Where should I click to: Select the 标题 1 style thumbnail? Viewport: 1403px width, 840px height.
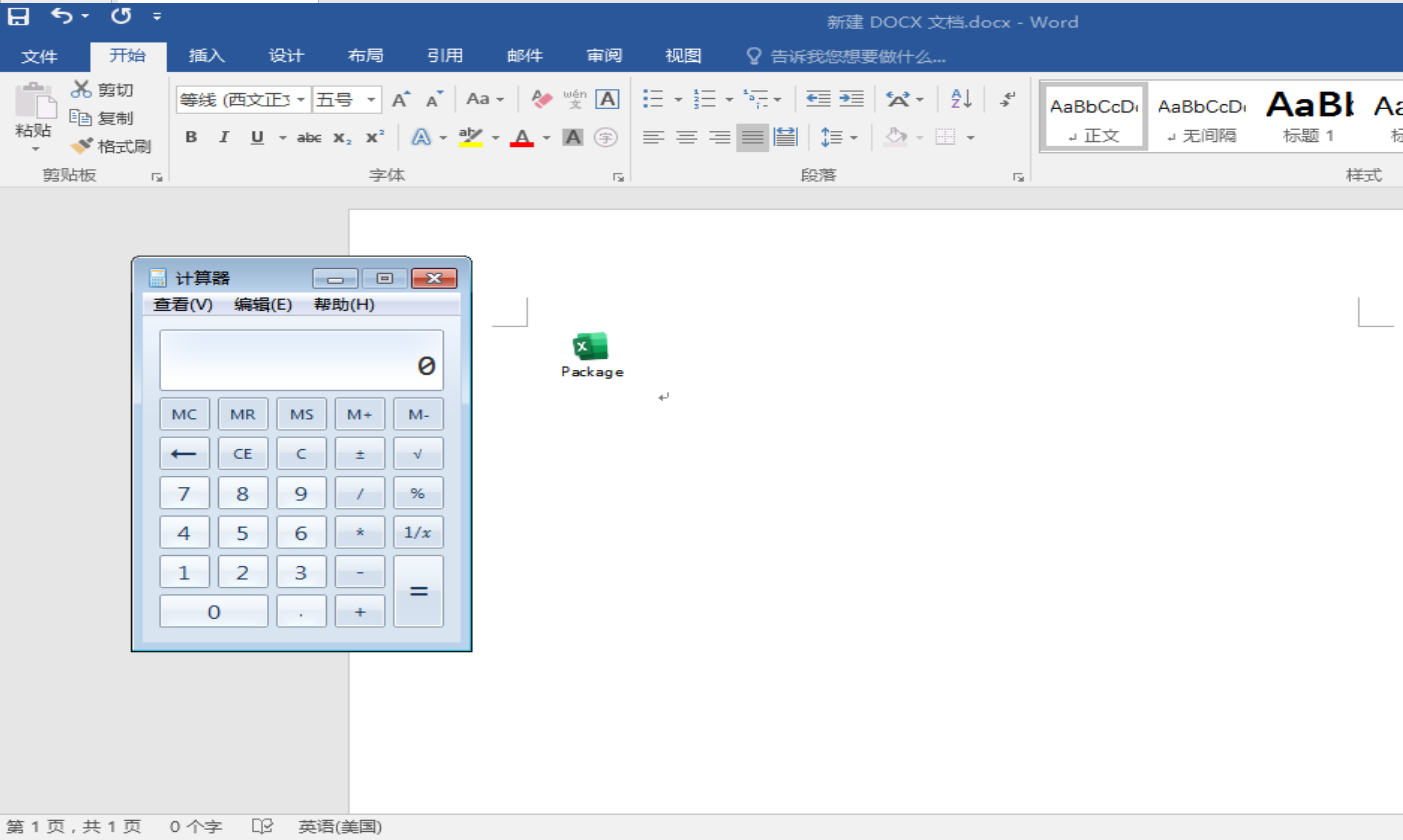1309,116
